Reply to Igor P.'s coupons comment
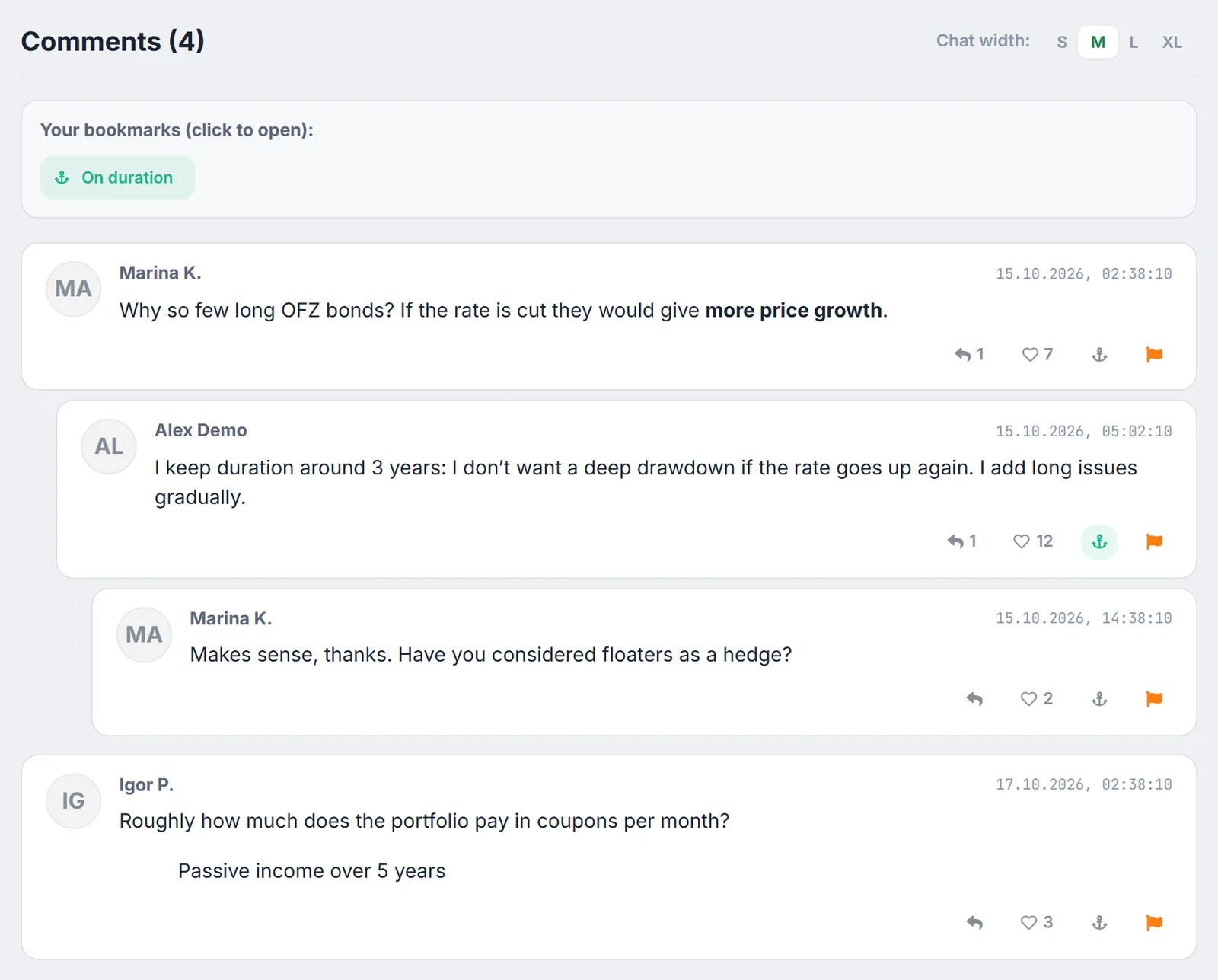The image size is (1218, 980). 974,923
